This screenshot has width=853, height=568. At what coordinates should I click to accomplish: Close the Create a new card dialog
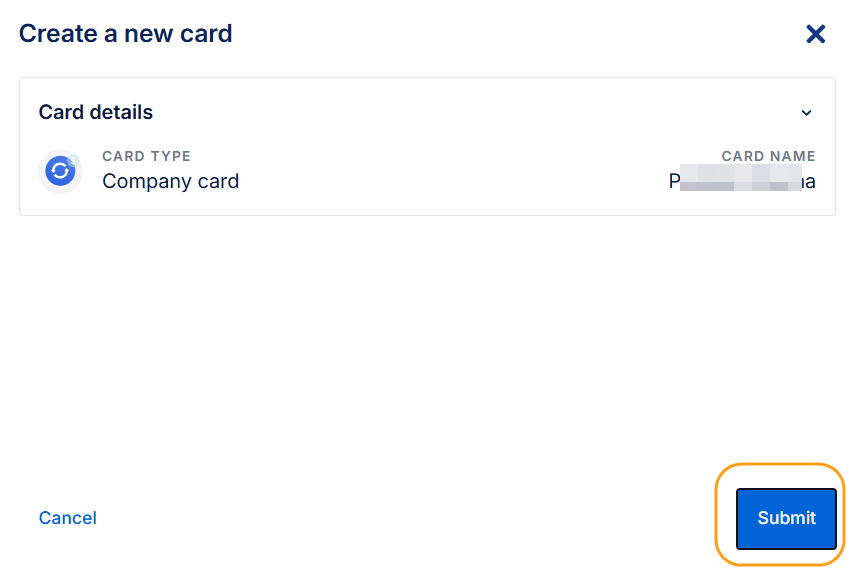click(815, 34)
